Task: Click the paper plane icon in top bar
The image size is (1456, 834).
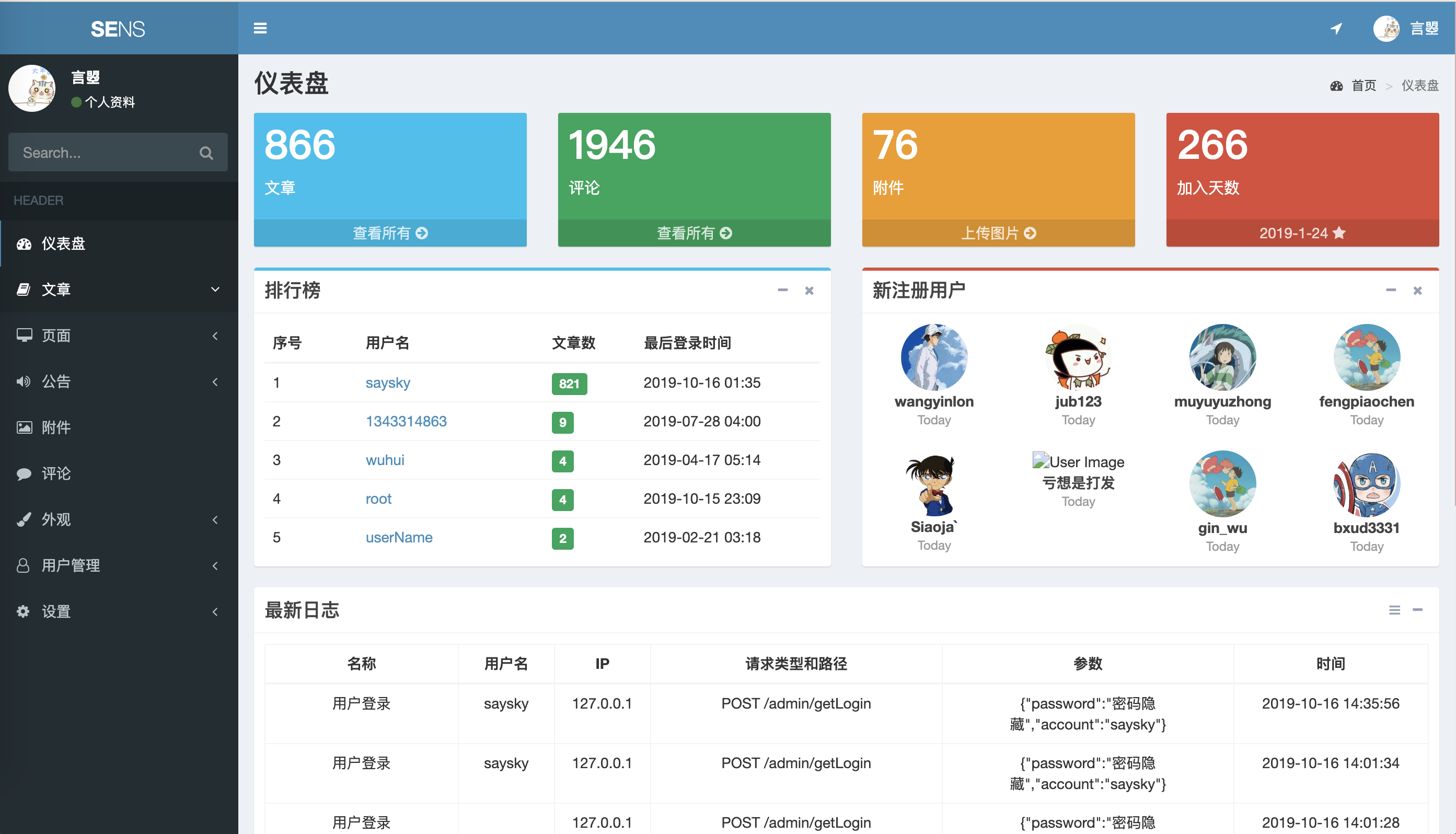Action: 1336,28
